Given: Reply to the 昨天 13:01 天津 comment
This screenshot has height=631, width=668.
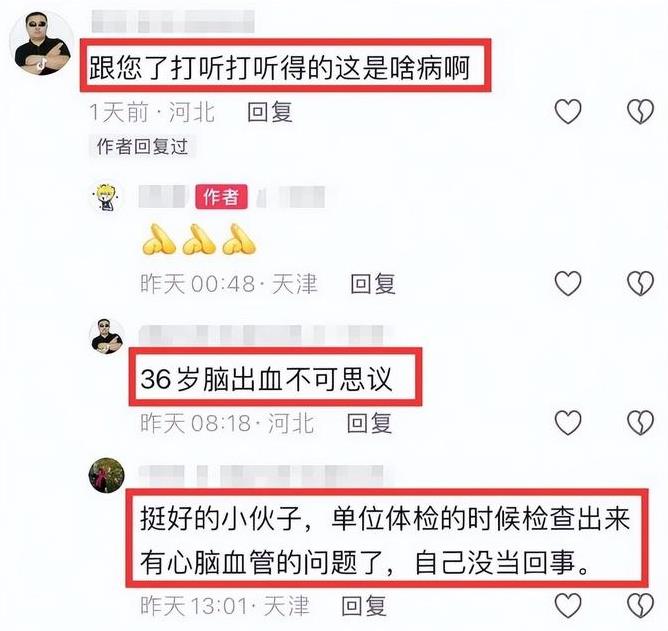Looking at the screenshot, I should click(364, 606).
